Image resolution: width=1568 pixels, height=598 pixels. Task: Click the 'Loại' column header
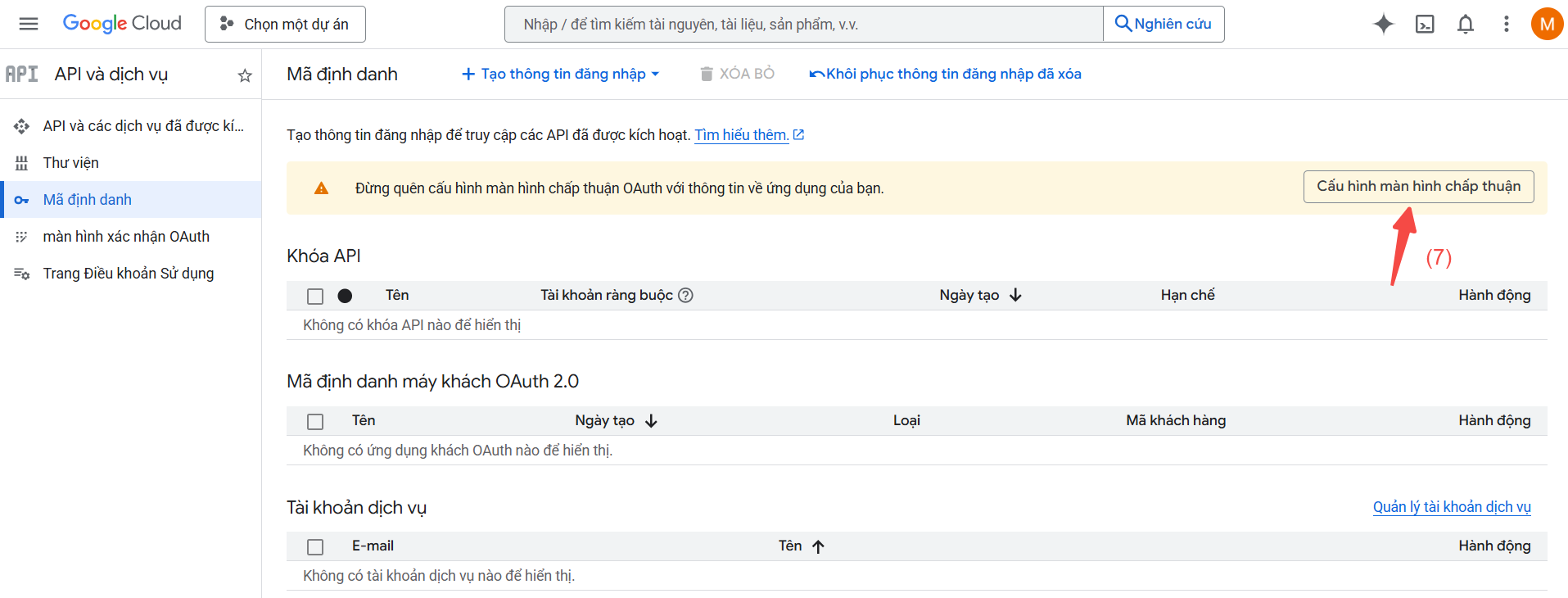(906, 420)
